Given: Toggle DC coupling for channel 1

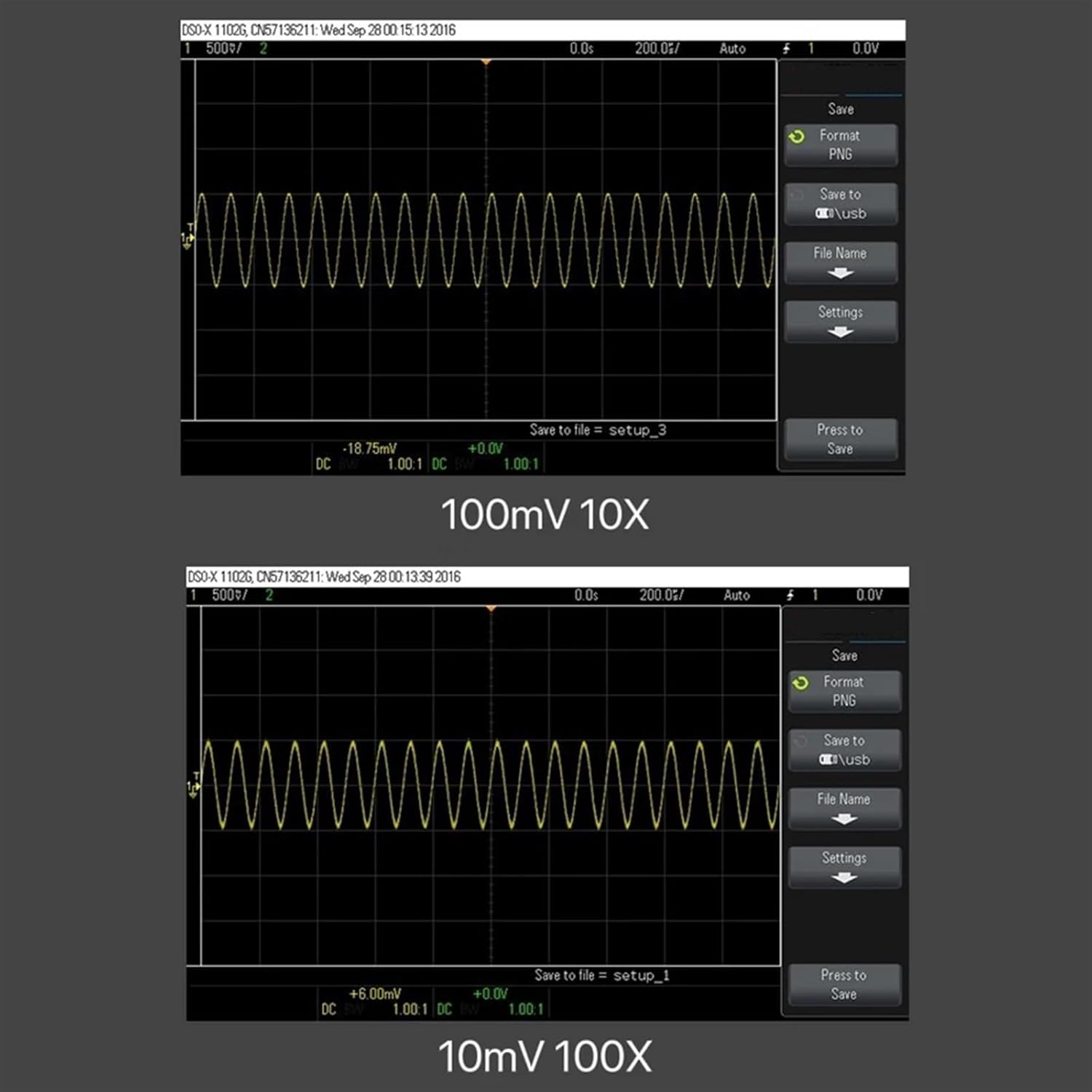Looking at the screenshot, I should [323, 464].
